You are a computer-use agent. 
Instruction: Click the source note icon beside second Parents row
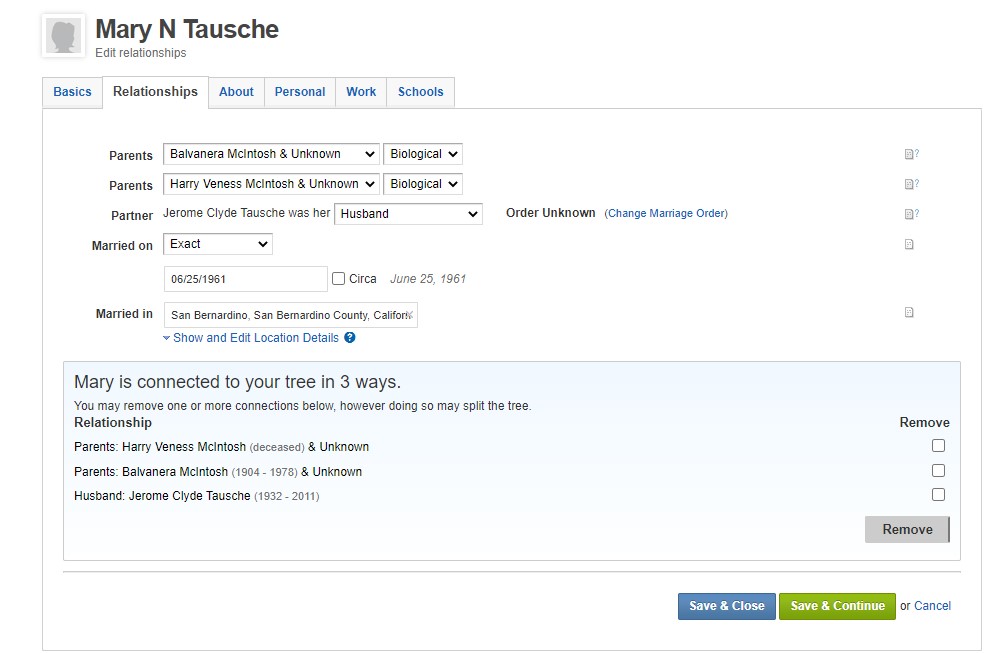click(x=910, y=184)
